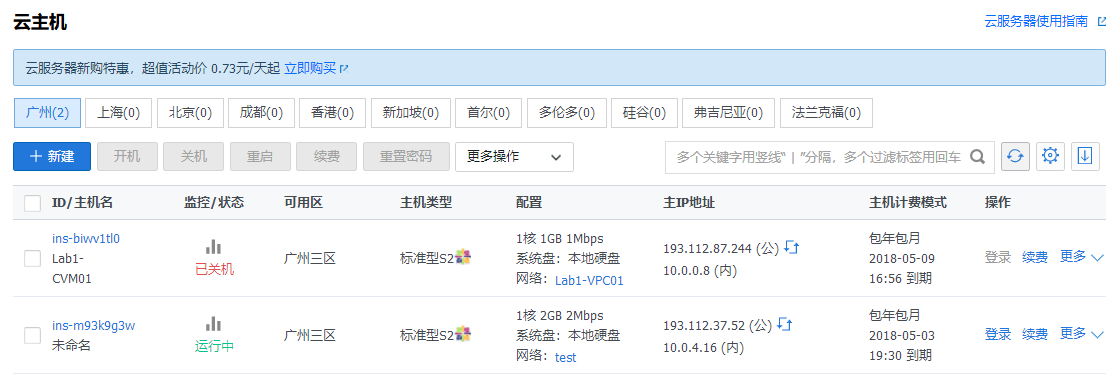Click the S2 type icon in 未命名 row
This screenshot has height=382, width=1115.
click(x=463, y=334)
